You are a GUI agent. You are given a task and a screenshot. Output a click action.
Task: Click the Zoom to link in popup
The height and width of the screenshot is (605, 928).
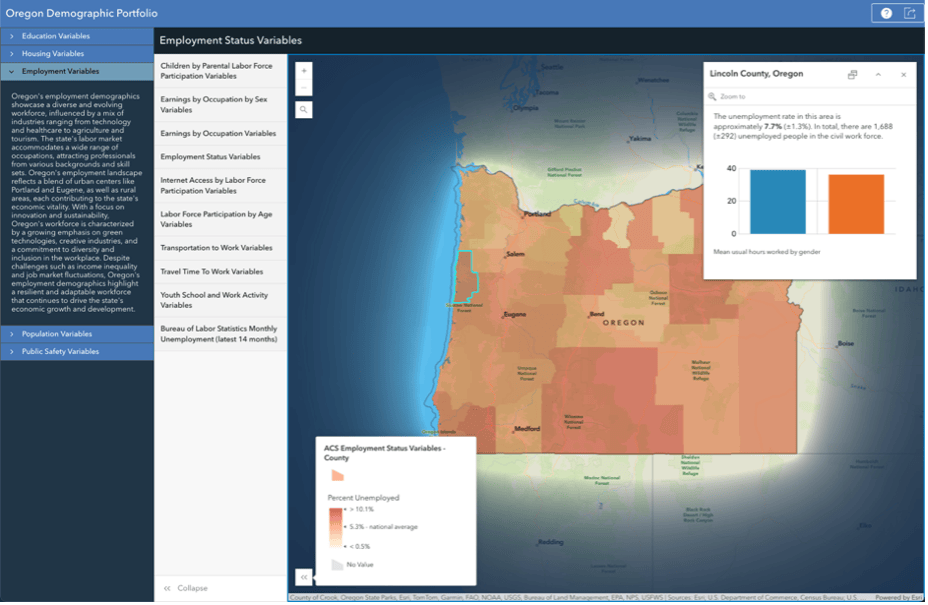pyautogui.click(x=734, y=96)
